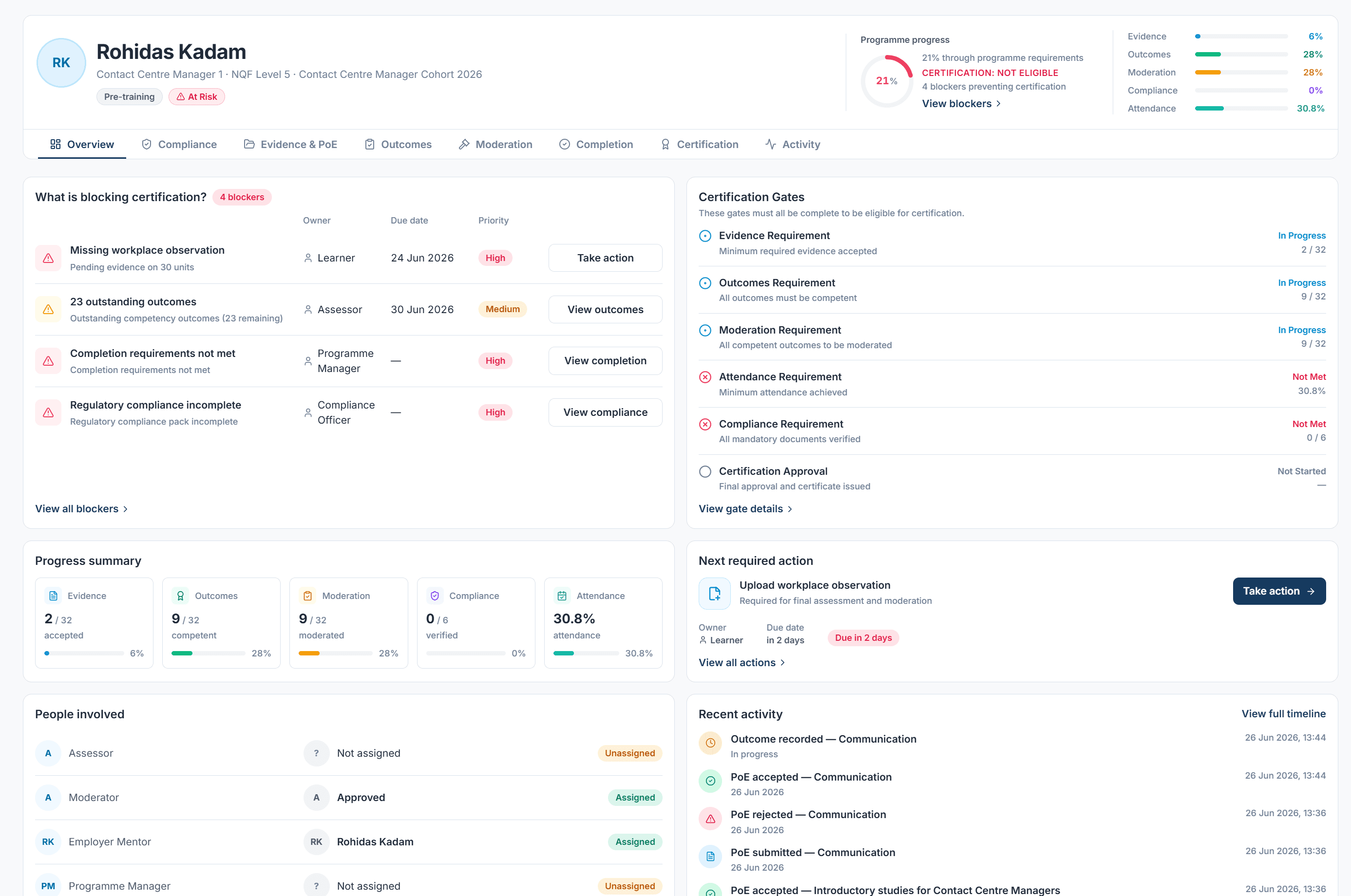
Task: Click the Outcomes card ribbon icon
Action: pyautogui.click(x=180, y=596)
